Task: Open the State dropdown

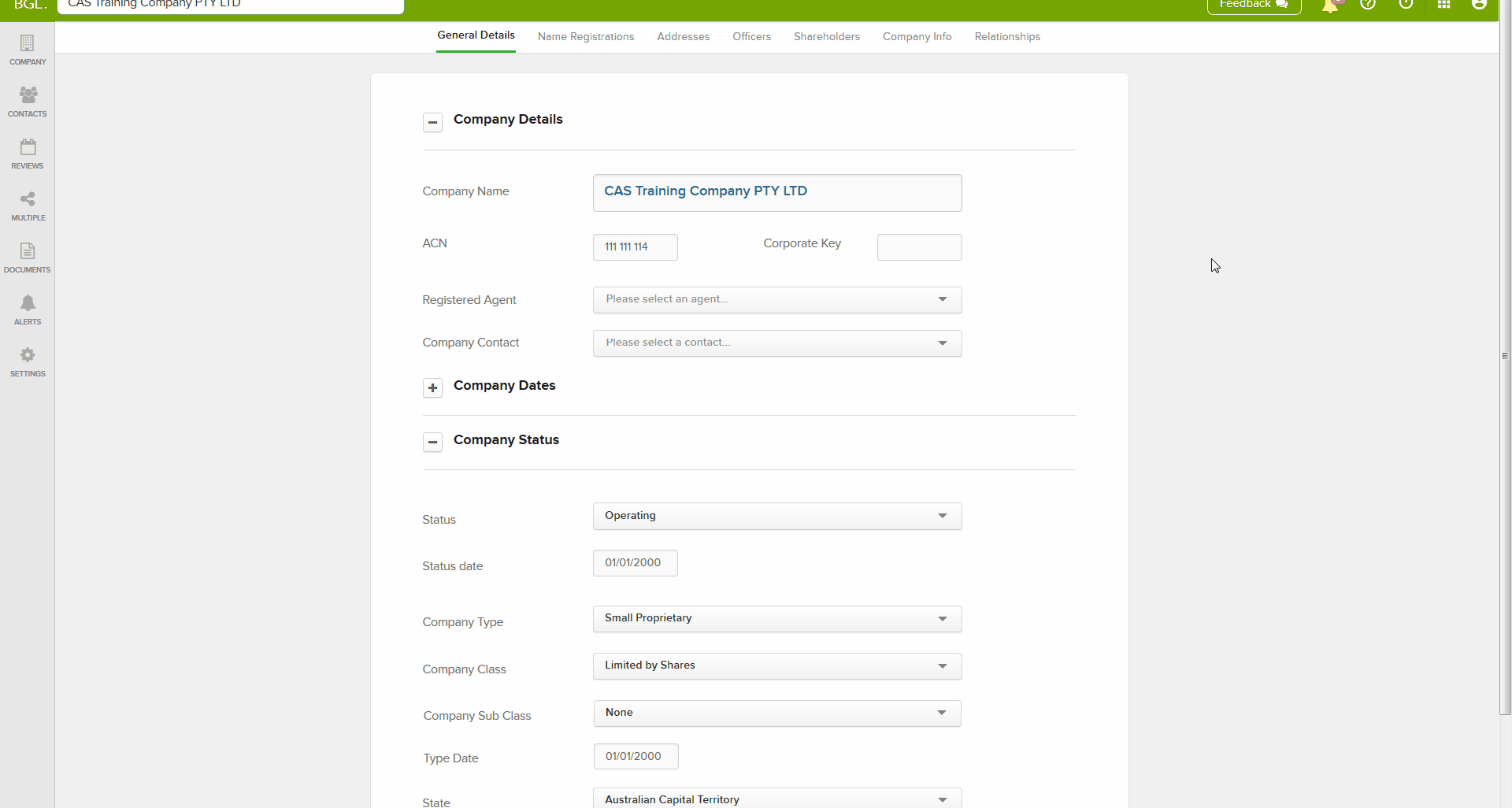Action: pos(777,798)
